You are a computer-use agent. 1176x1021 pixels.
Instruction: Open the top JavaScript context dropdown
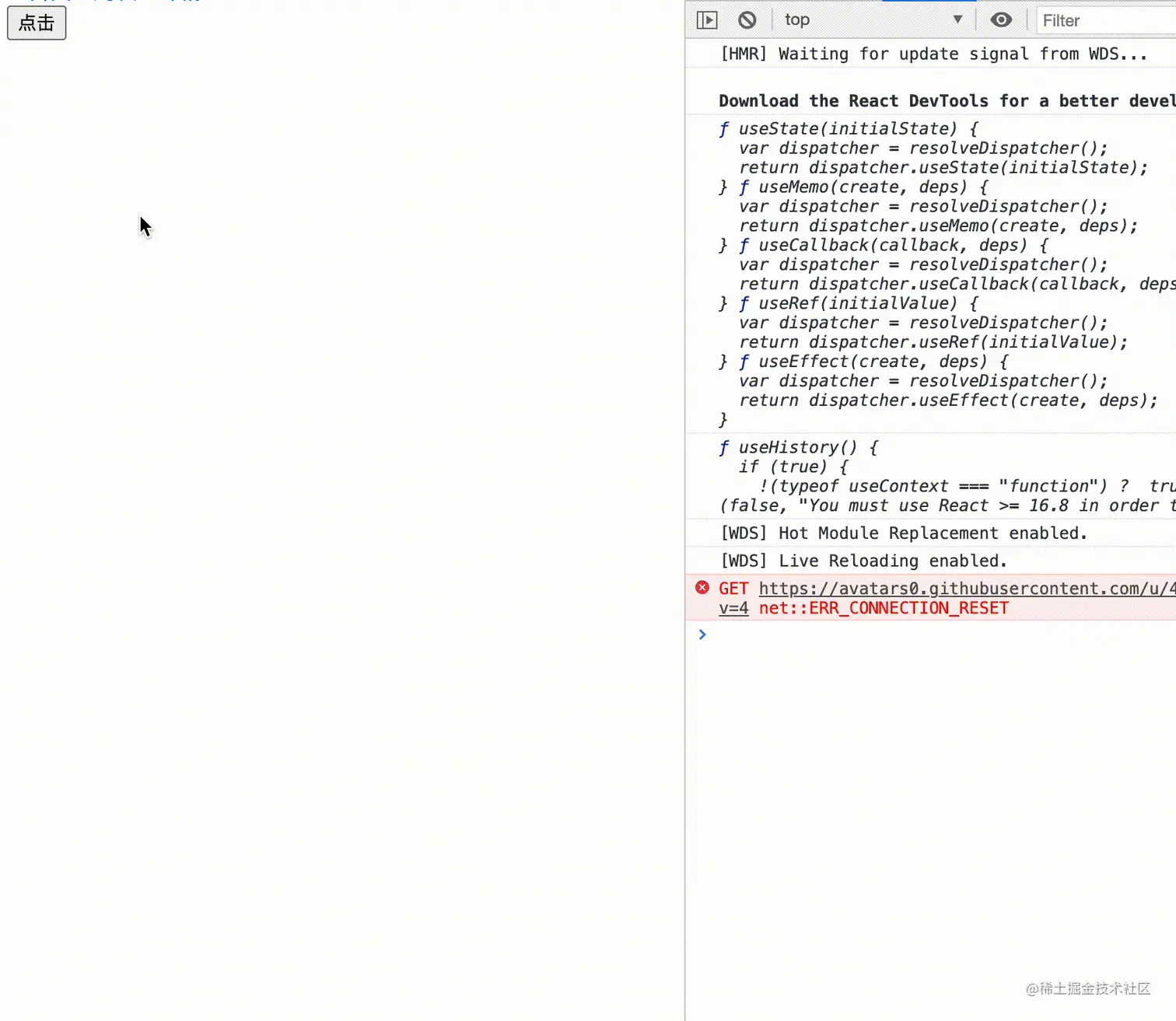[x=873, y=20]
